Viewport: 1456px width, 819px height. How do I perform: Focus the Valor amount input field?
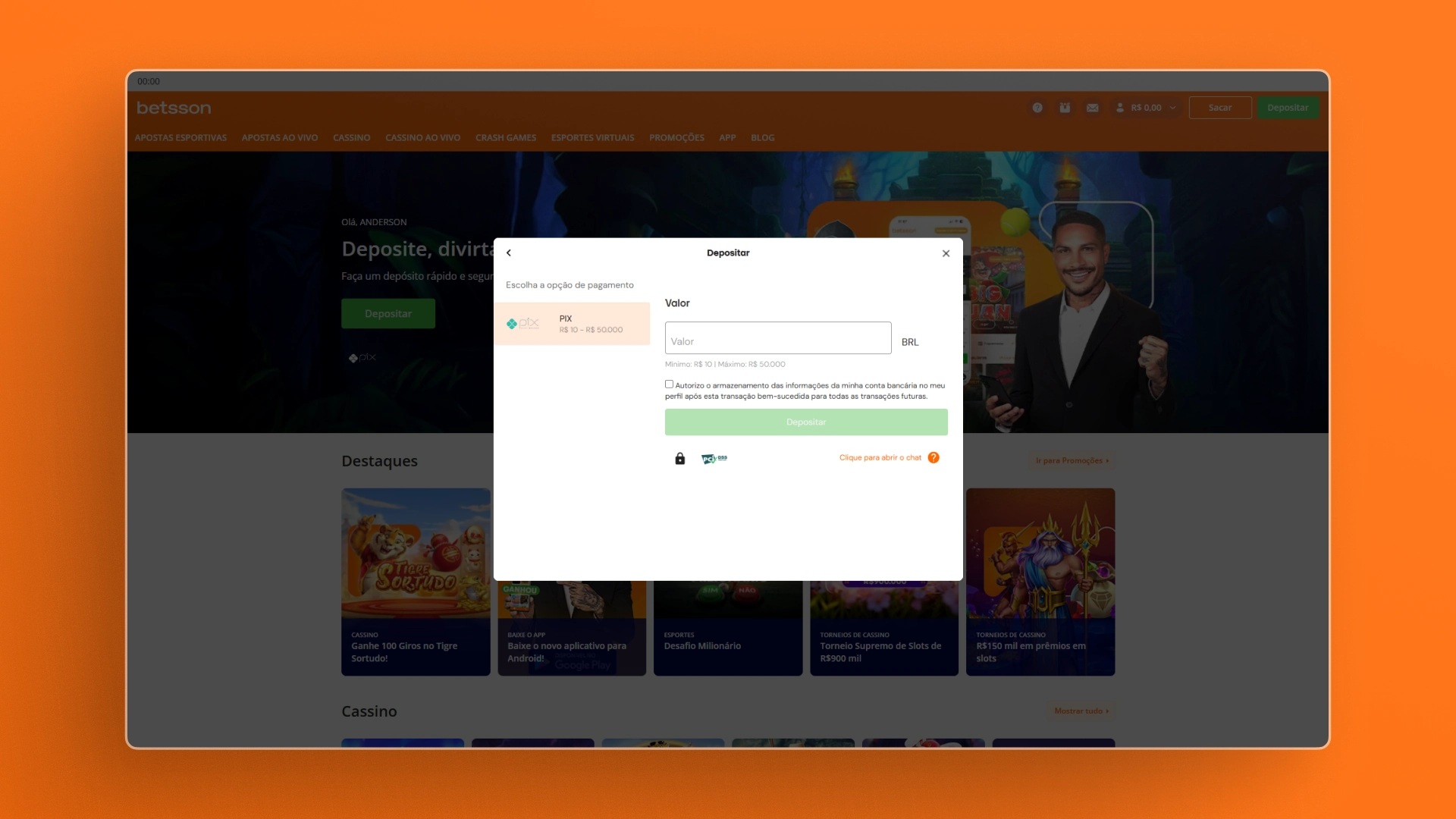778,338
